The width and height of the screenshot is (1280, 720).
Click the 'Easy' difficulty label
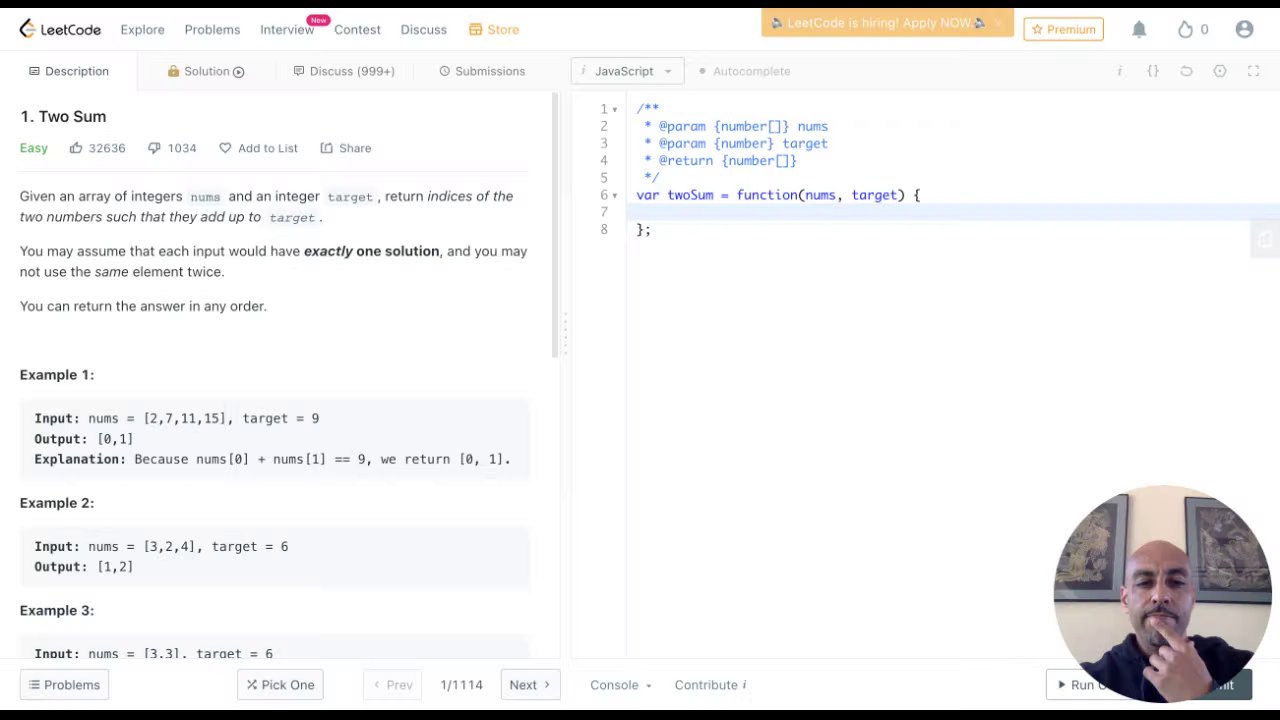34,148
